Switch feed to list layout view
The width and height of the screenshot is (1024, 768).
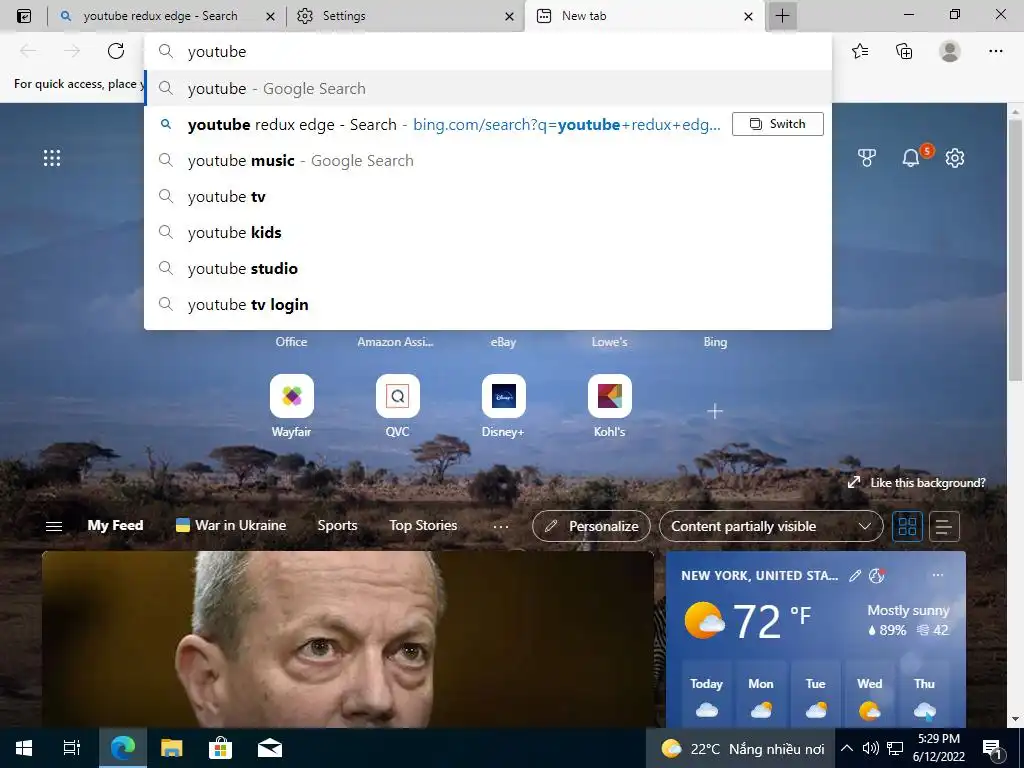pos(944,526)
